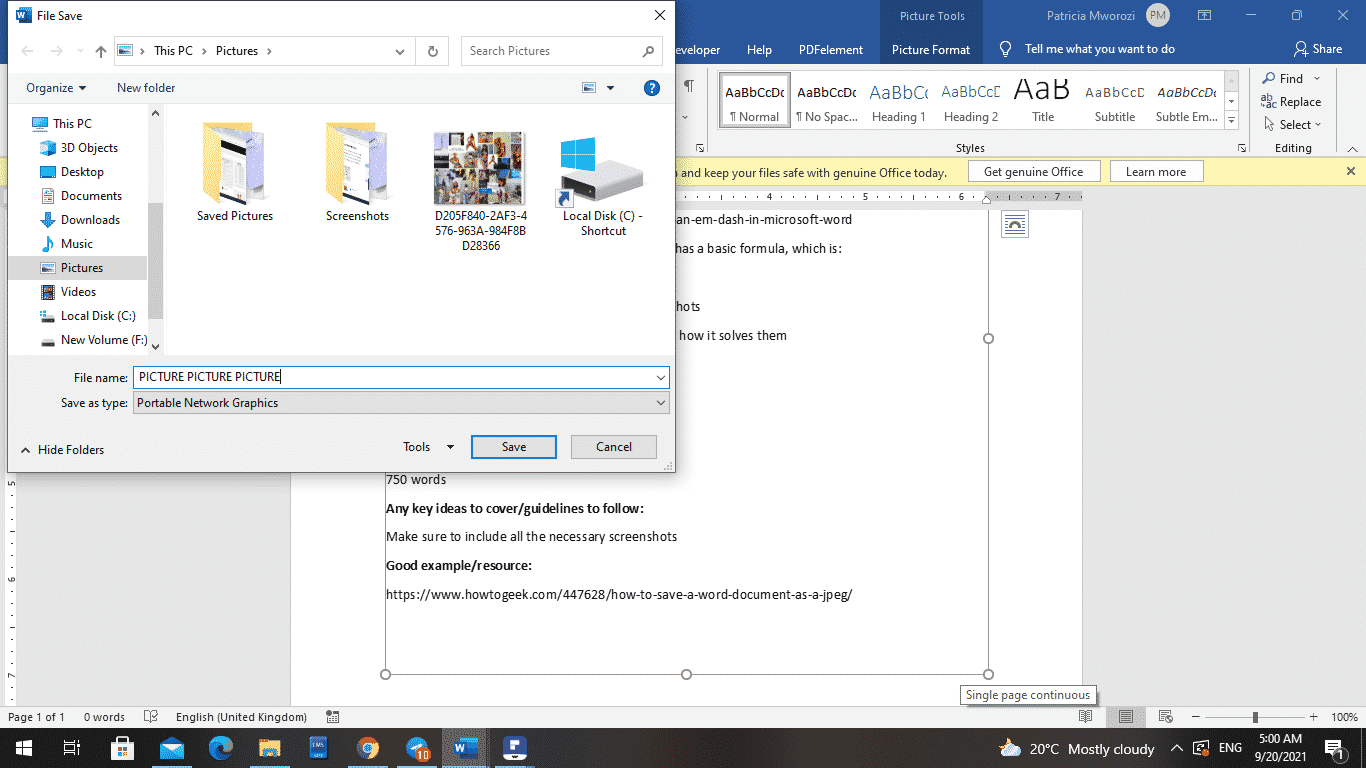The image size is (1366, 768).
Task: Expand the Styles gallery more arrow
Action: (x=1232, y=120)
